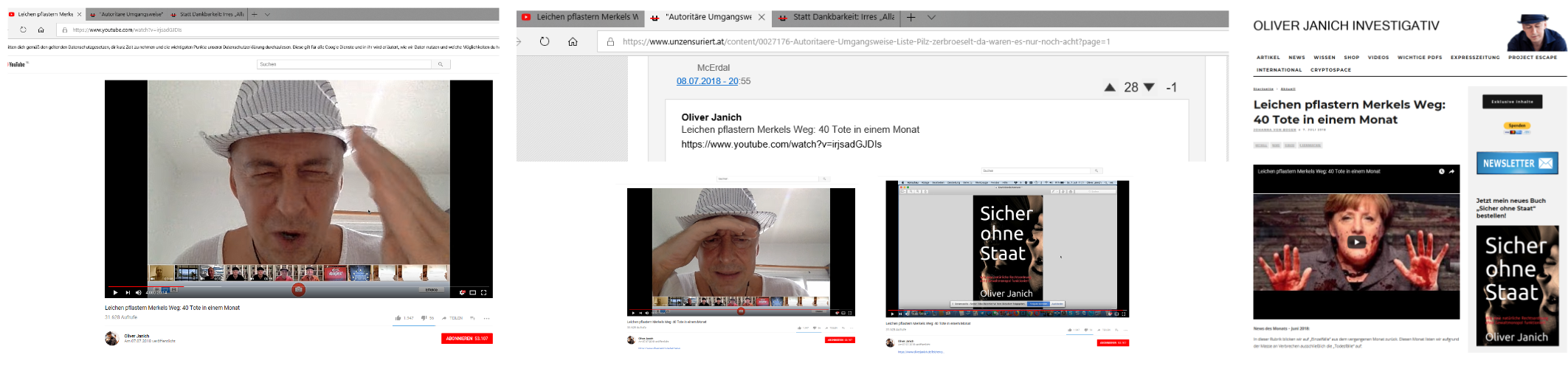Click the next video skip icon
Image resolution: width=1568 pixels, height=366 pixels.
[x=127, y=292]
